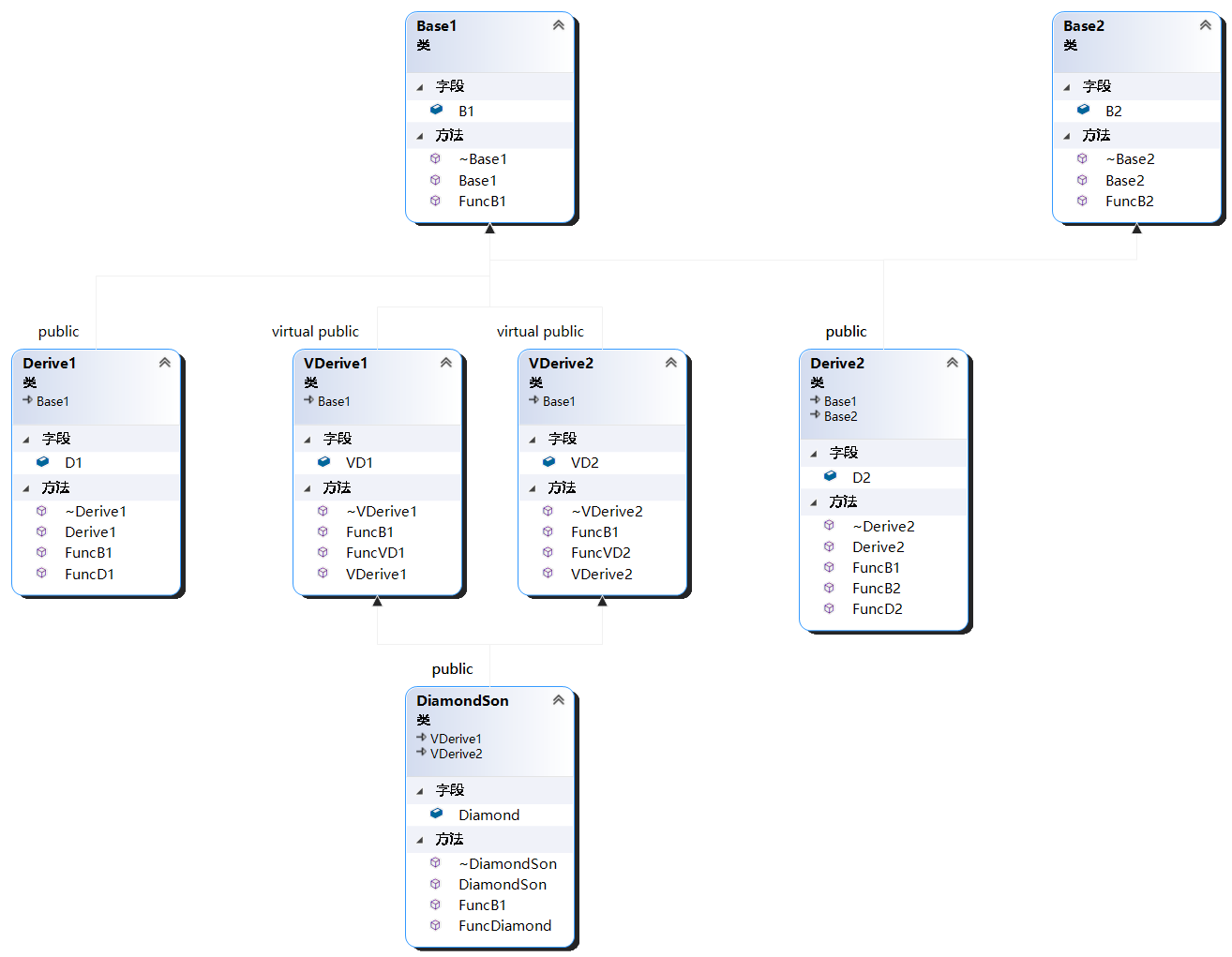Click the ~Base2 destructor method icon
1232x957 pixels.
[1082, 158]
